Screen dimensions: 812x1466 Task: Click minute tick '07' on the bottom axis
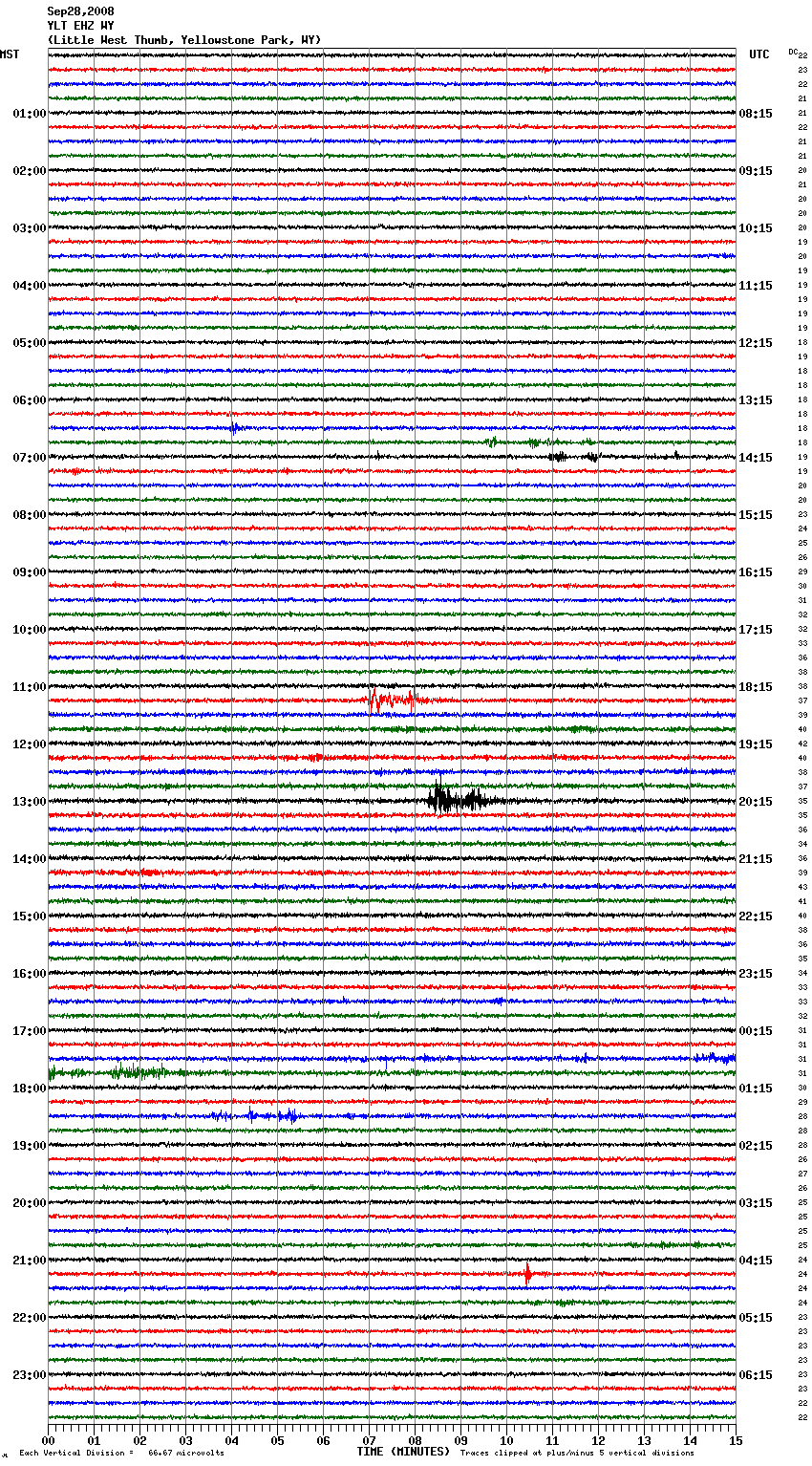[369, 1440]
